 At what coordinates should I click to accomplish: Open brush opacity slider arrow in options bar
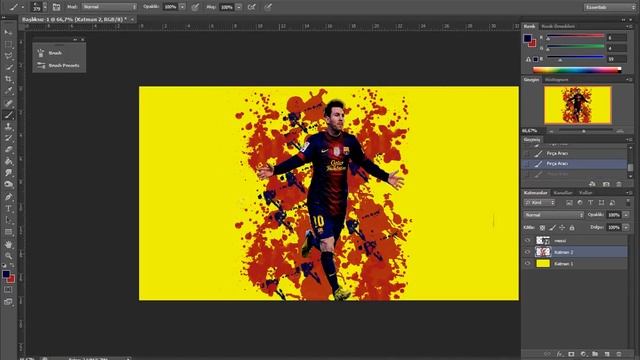pyautogui.click(x=182, y=7)
